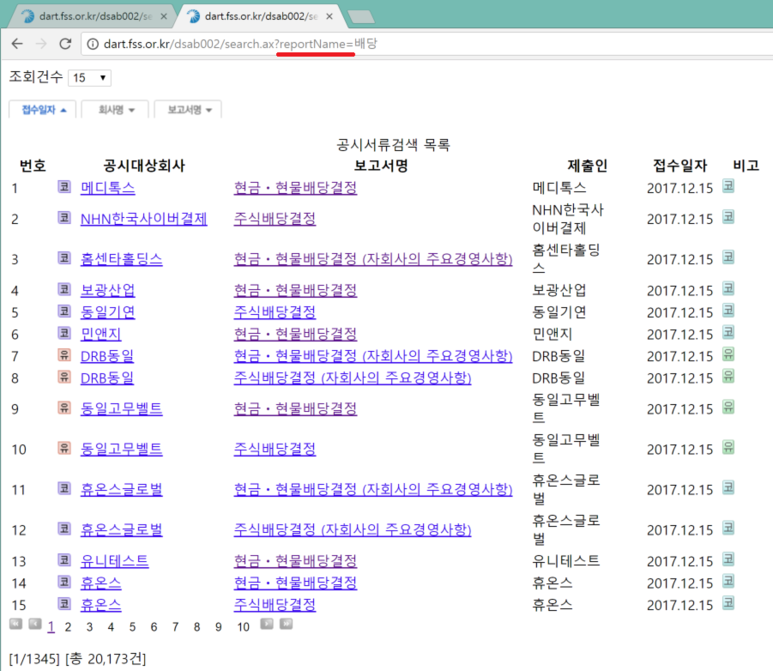
Task: Click the 코 market icon beside 메디톡스 link
Action: click(64, 186)
